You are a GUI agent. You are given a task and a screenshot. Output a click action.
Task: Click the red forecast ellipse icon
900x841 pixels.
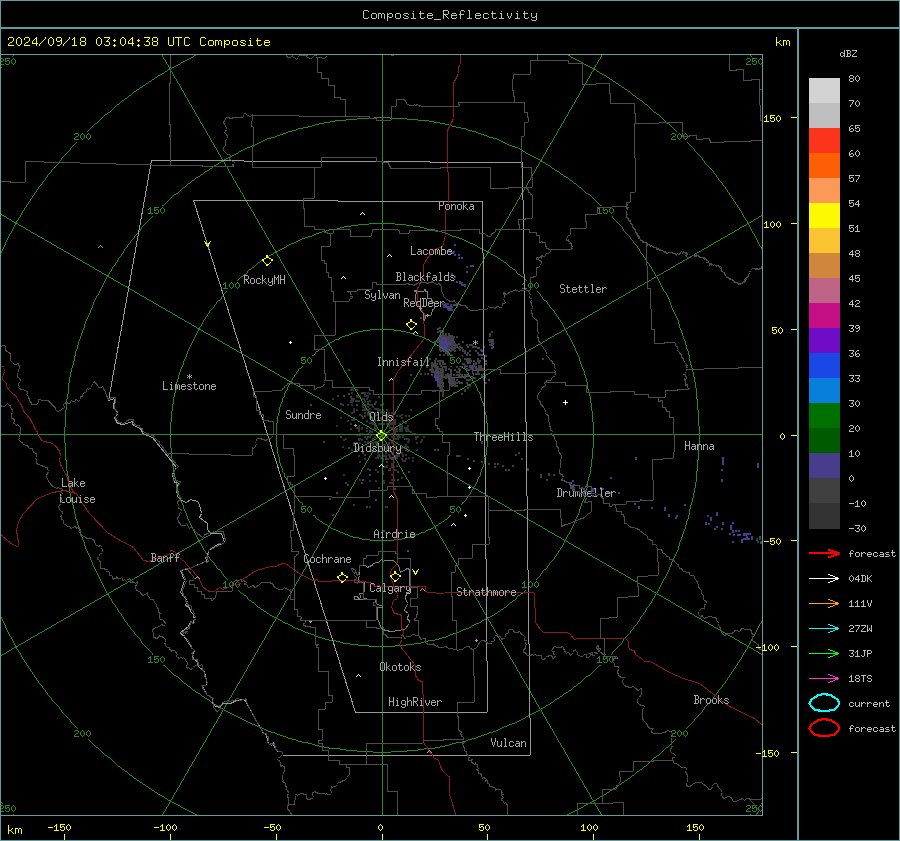pos(824,728)
